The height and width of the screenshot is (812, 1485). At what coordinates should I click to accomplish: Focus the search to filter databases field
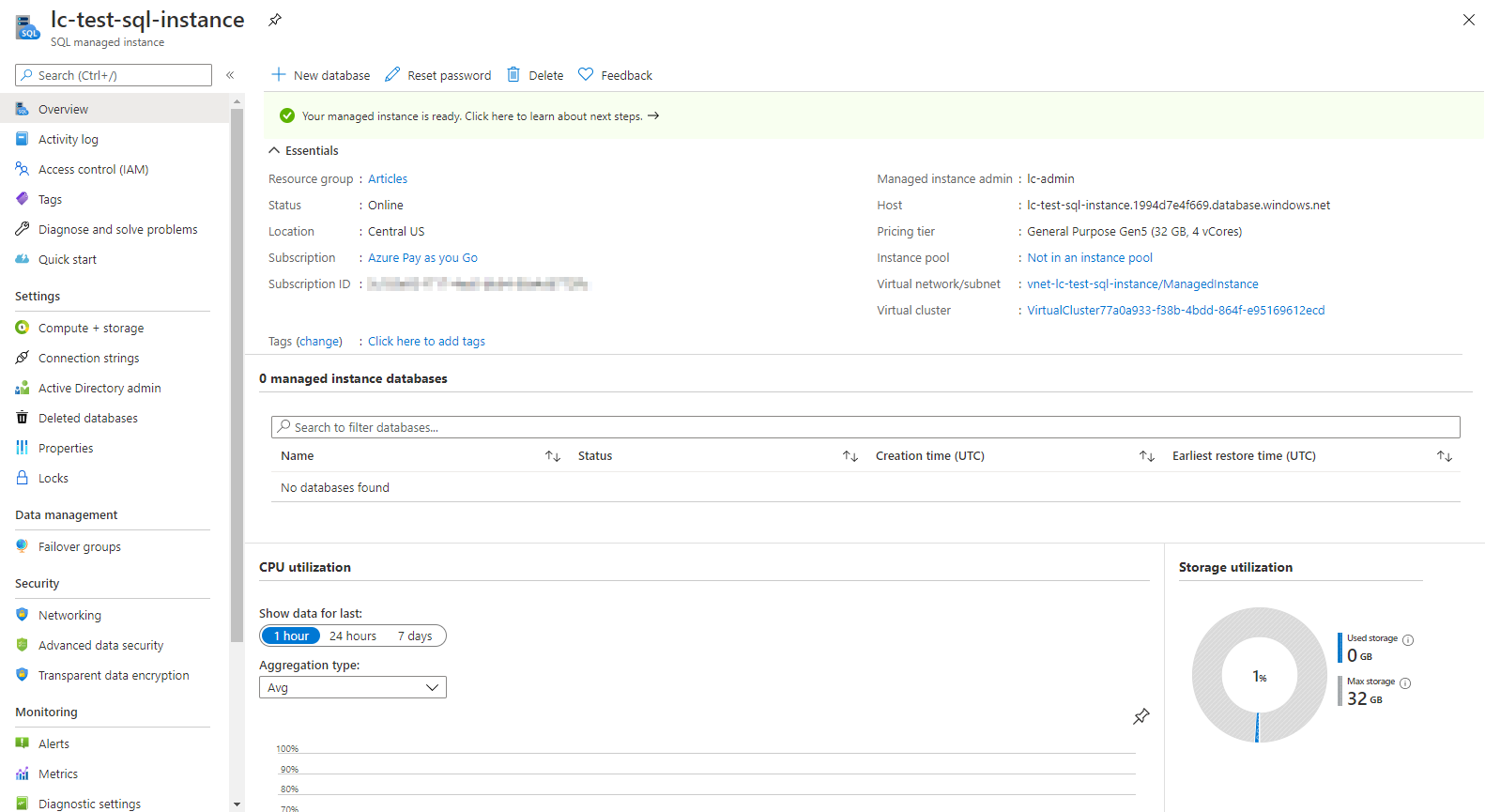[865, 427]
